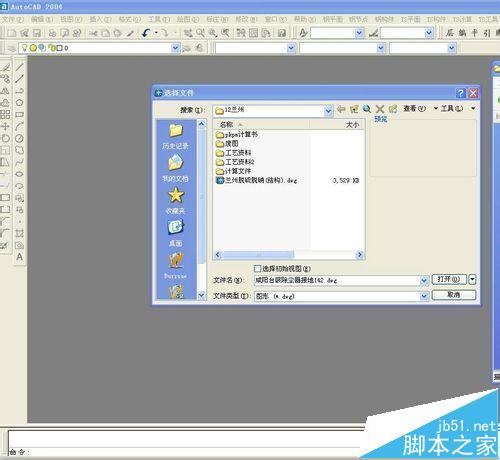Click Up One Level folder icon
Viewport: 500px width, 460px height.
pyautogui.click(x=354, y=109)
